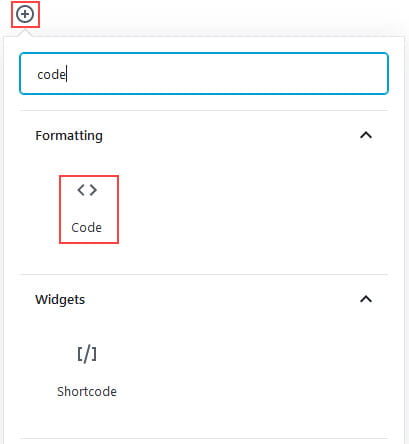The image size is (409, 444).
Task: Click the Code block label text
Action: point(87,228)
